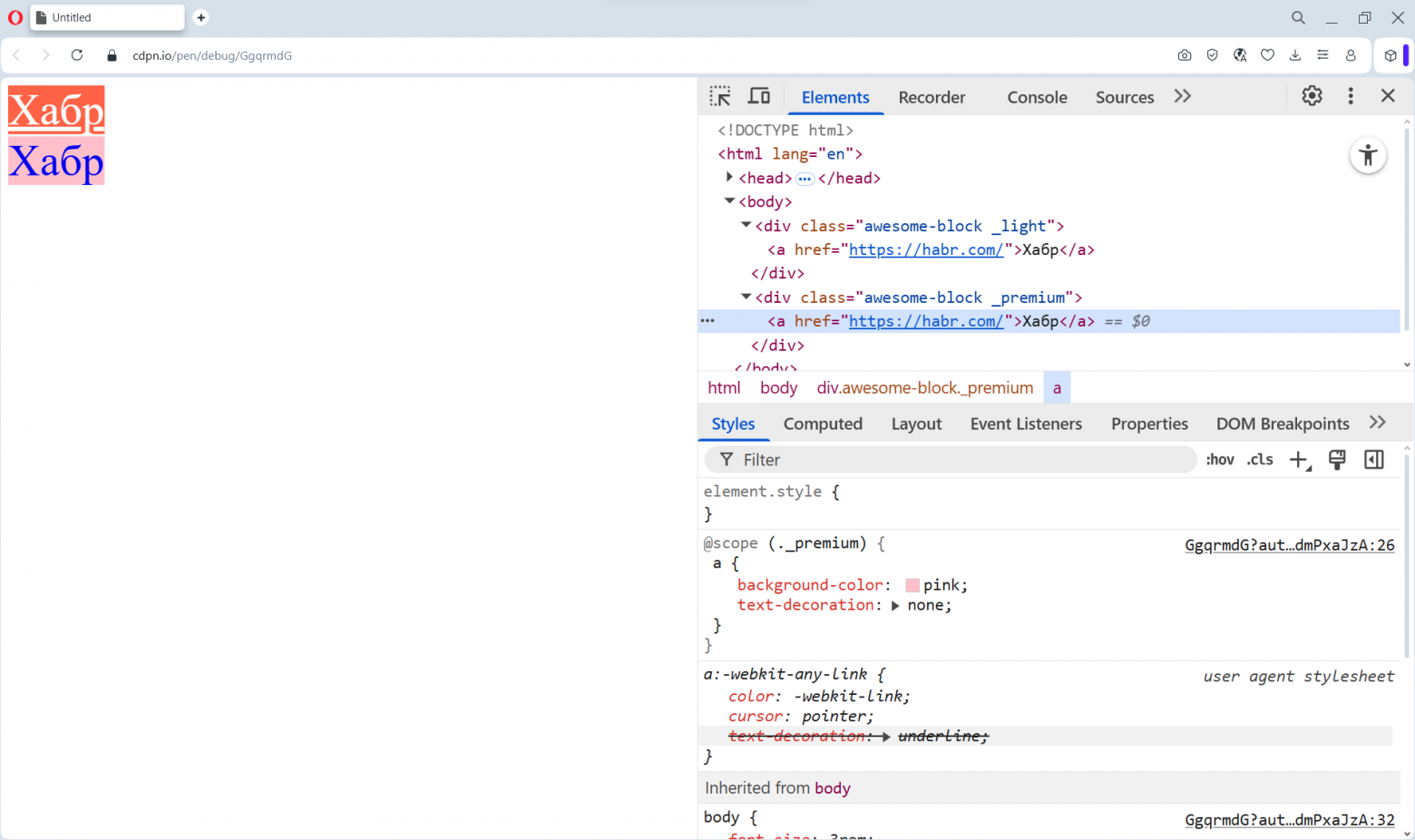Open the Layout pane tab

pos(916,424)
